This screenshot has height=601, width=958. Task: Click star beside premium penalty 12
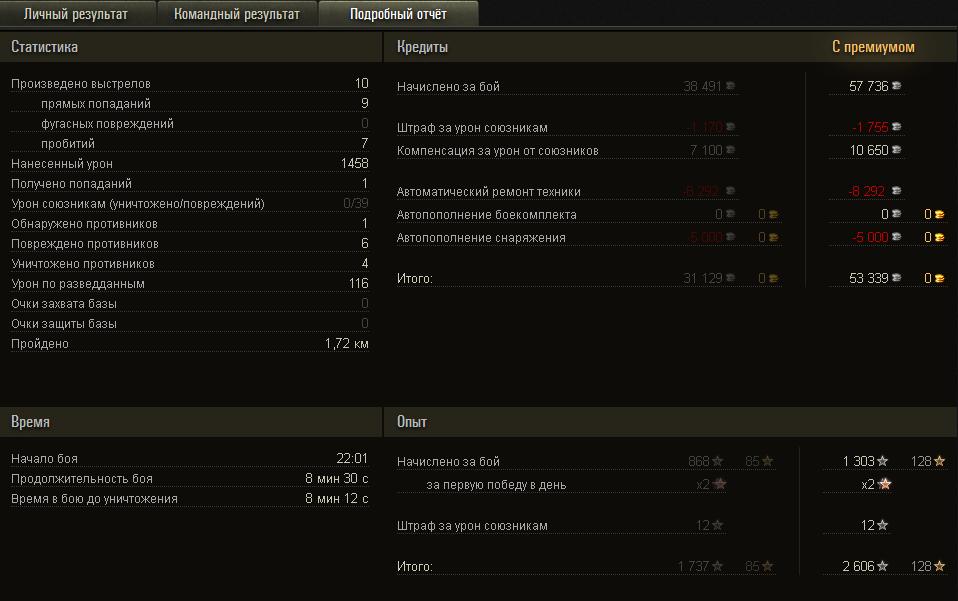click(882, 525)
